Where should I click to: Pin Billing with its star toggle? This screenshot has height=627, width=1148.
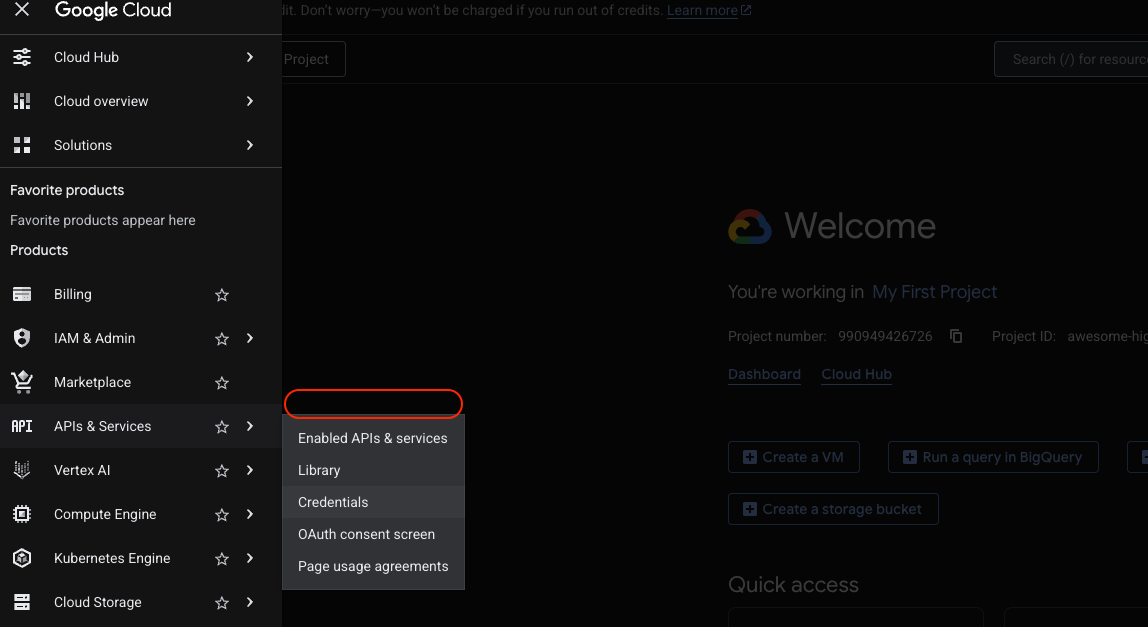point(222,295)
